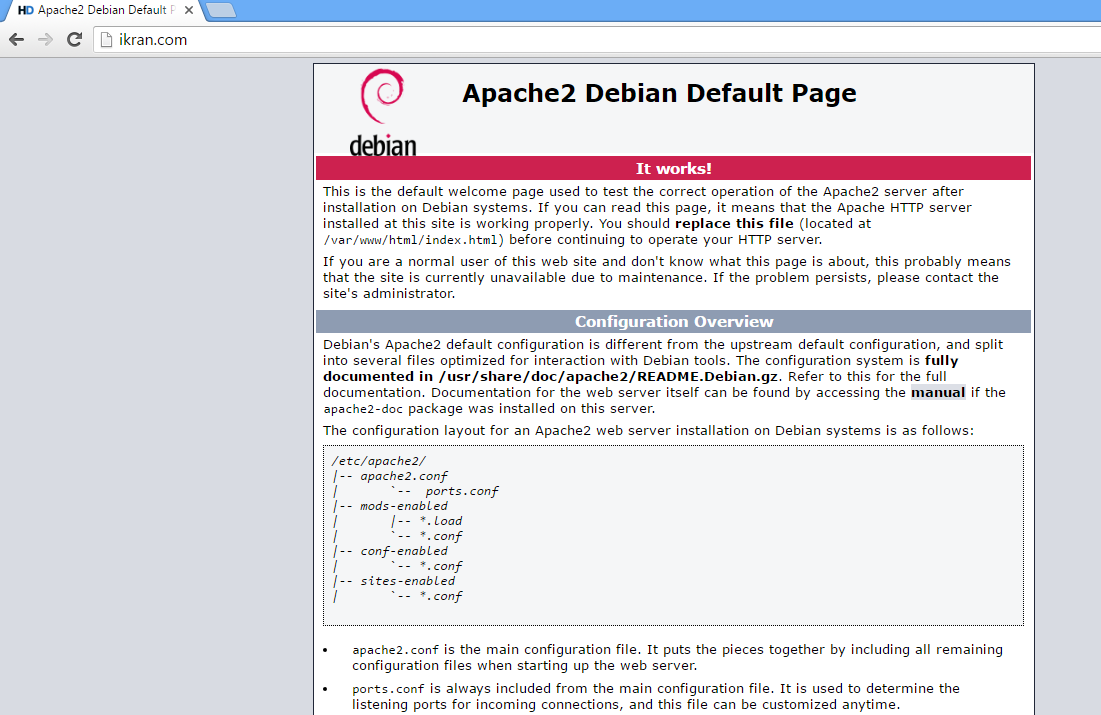
Task: Click the debian wordmark under logo
Action: click(383, 145)
